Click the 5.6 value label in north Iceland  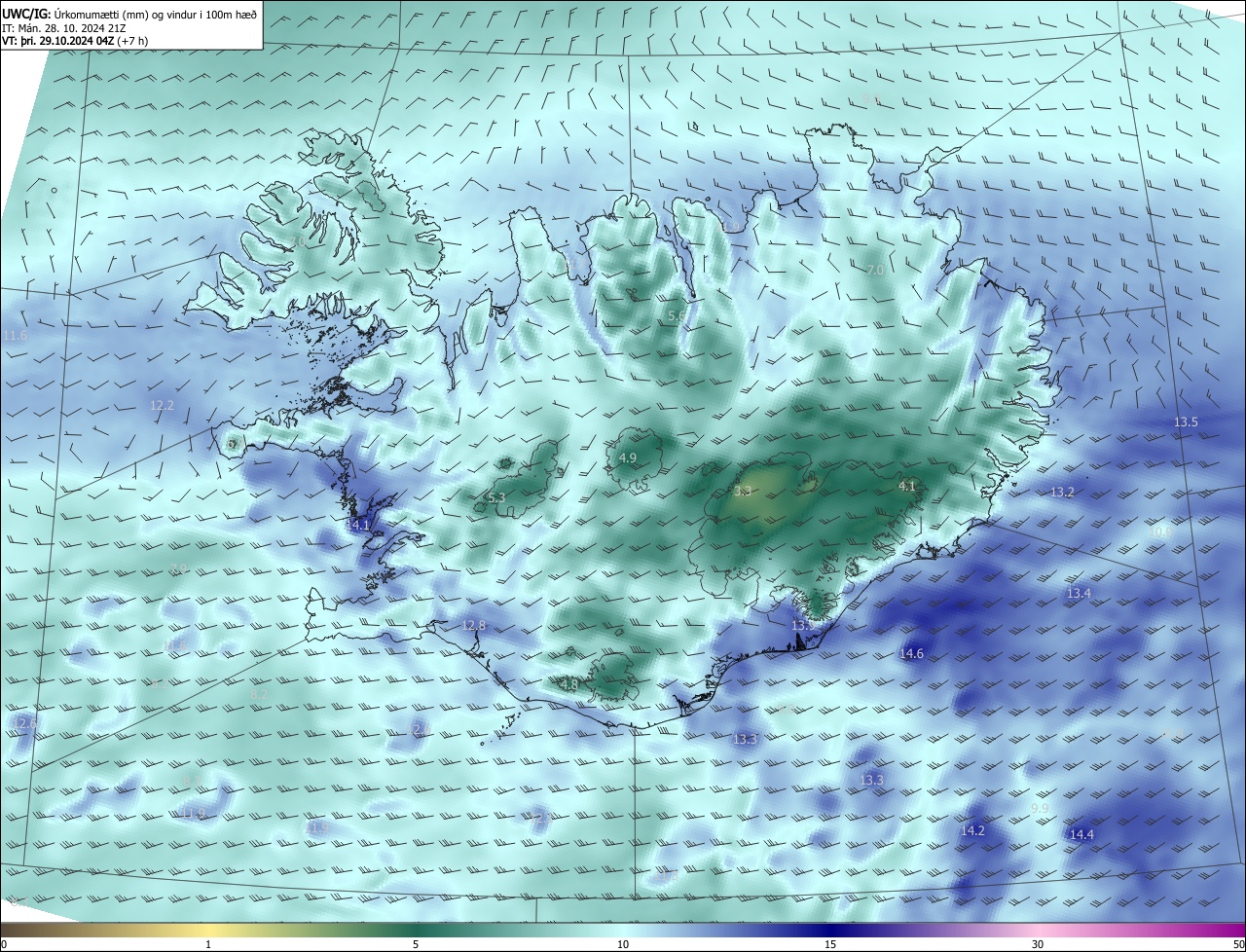(x=676, y=316)
